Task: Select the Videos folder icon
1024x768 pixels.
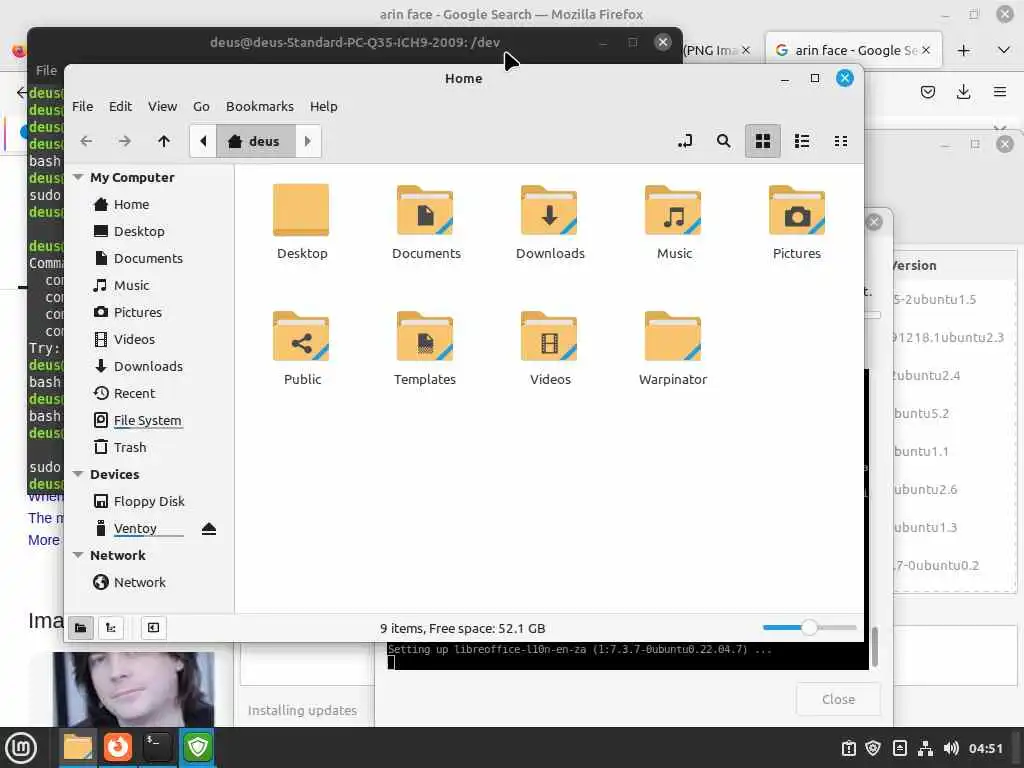Action: [549, 336]
